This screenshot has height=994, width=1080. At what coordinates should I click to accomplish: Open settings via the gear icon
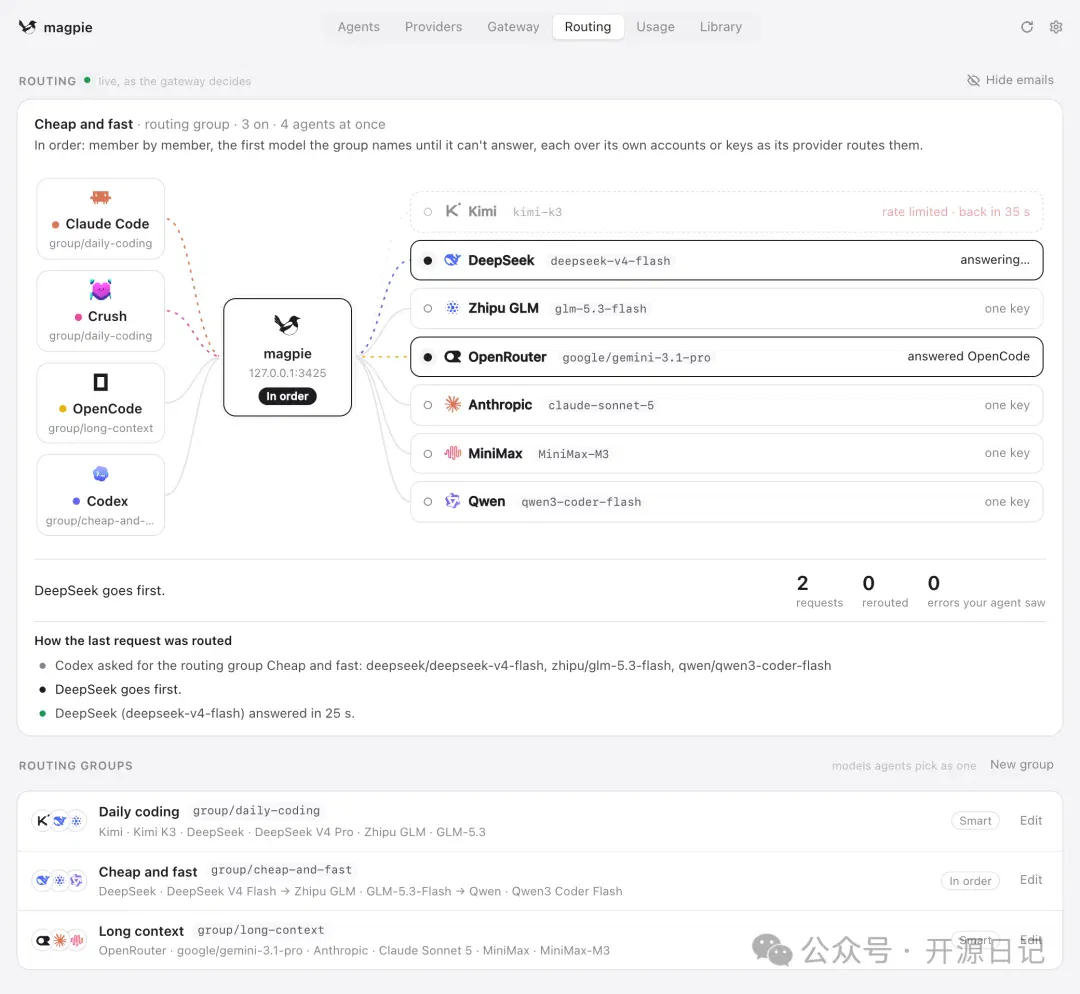(x=1055, y=27)
